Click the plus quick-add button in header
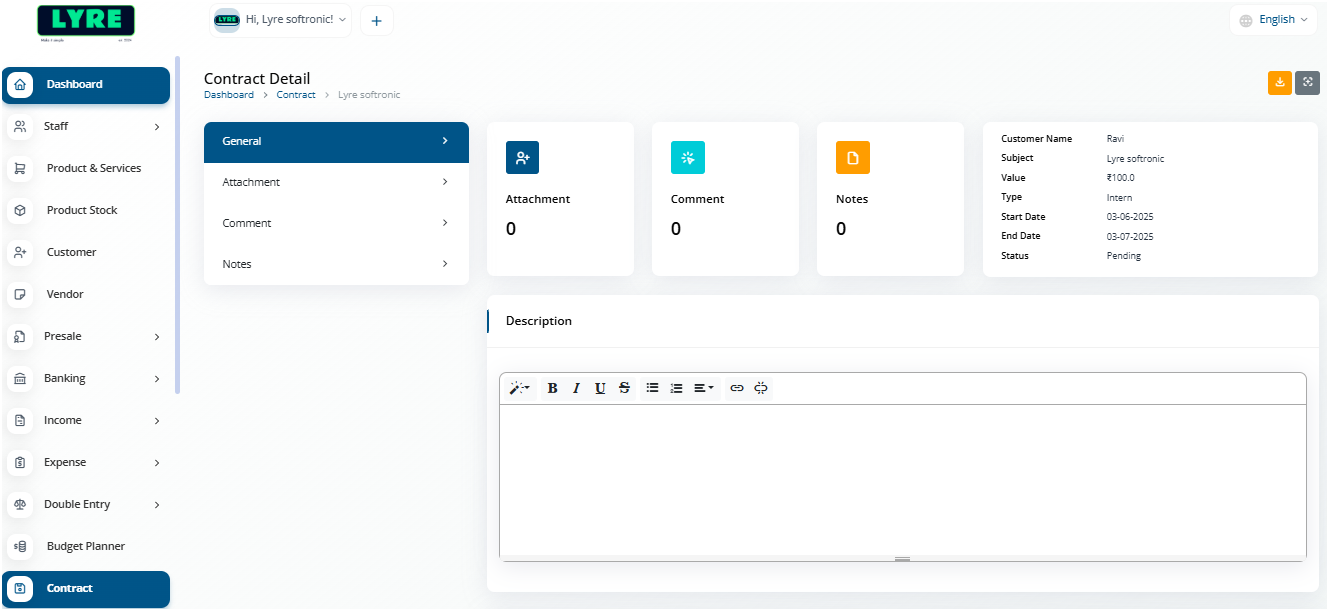This screenshot has height=611, width=1329. tap(377, 20)
